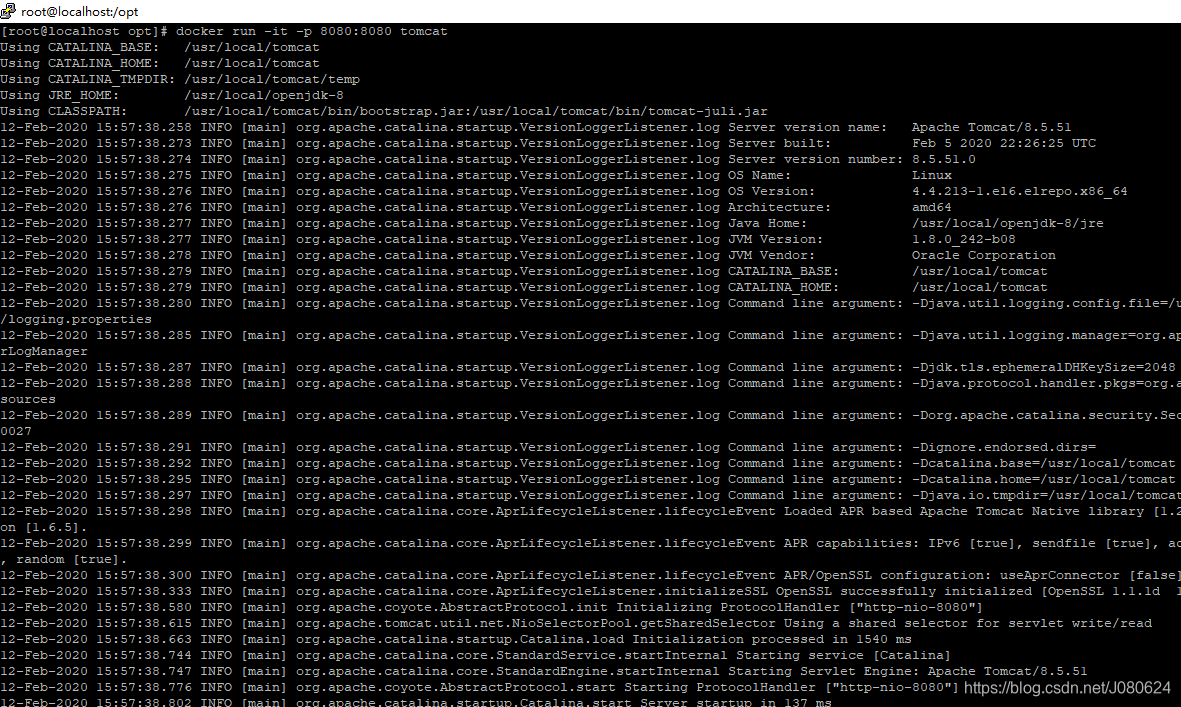The image size is (1181, 707).
Task: Click the 'Feb 5 2020 22:26:25 UTC' build date
Action: point(1004,143)
